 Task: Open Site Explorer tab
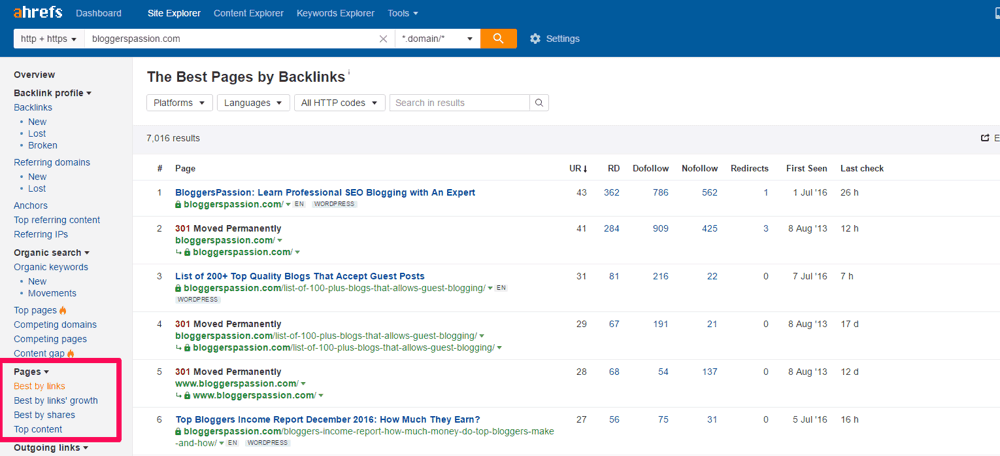click(173, 13)
